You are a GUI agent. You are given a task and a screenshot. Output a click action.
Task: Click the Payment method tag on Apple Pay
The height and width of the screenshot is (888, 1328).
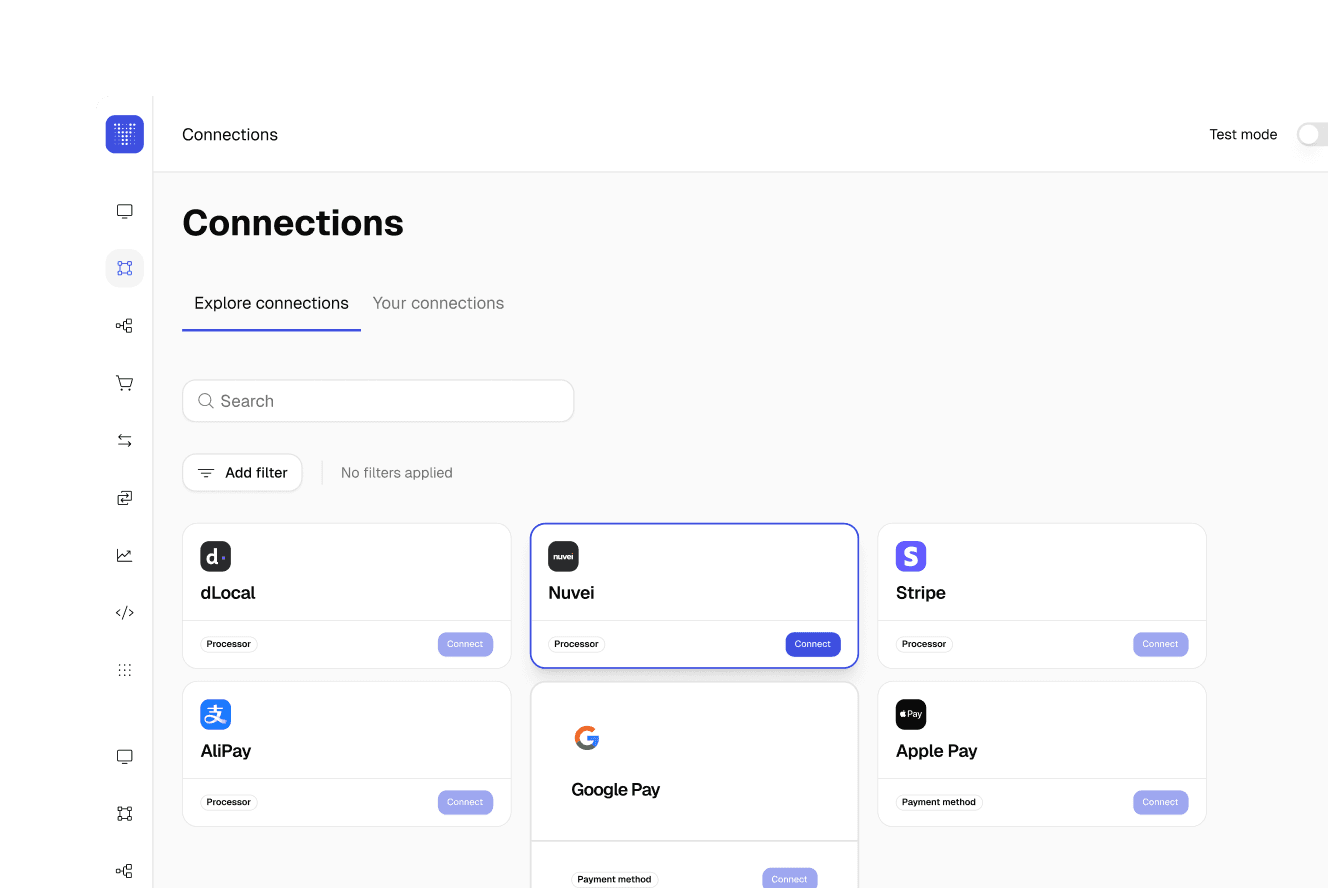pyautogui.click(x=939, y=802)
